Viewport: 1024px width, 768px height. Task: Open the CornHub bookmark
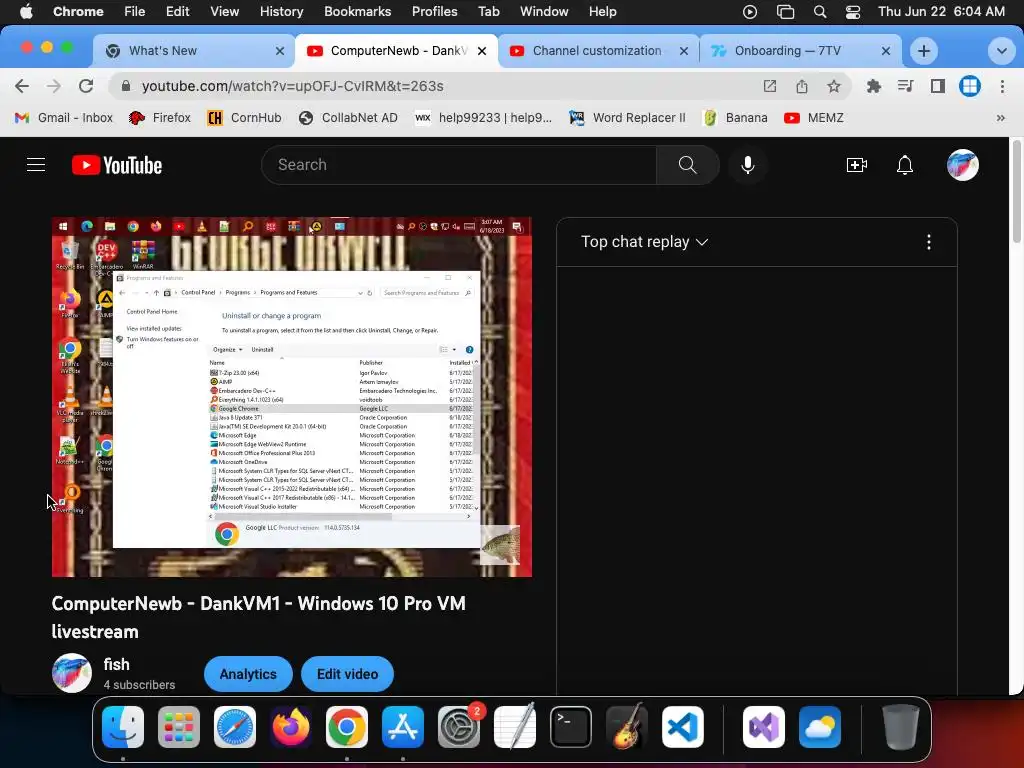pos(244,118)
